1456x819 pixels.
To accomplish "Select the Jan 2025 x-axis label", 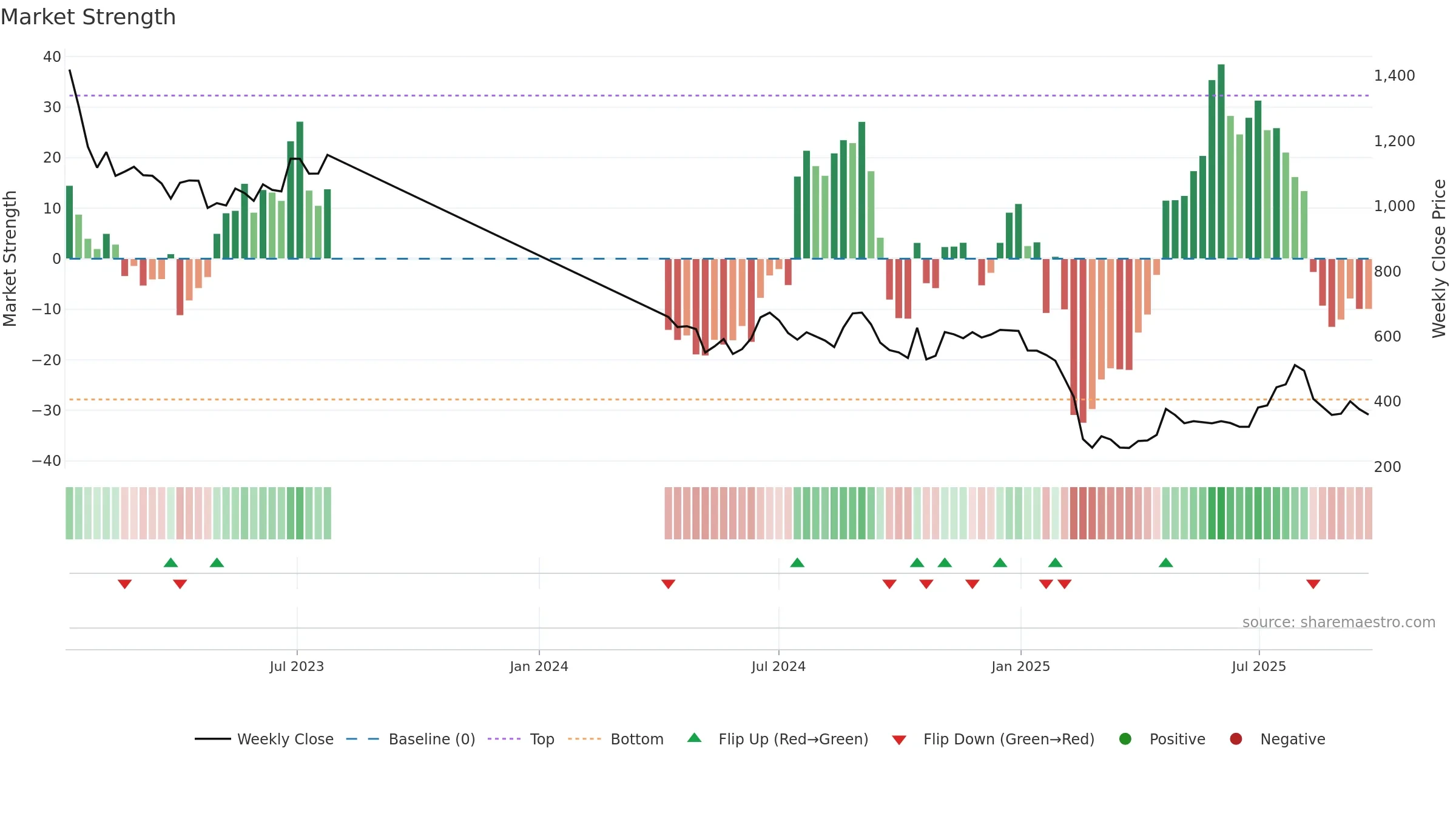I will (1020, 666).
